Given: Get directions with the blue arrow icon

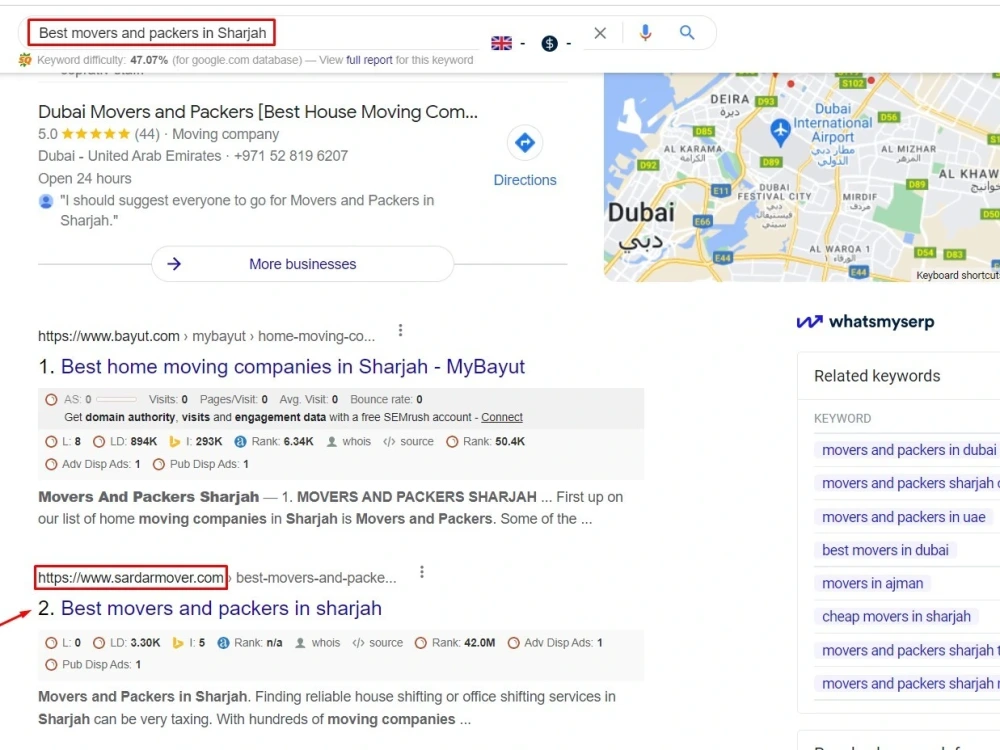Looking at the screenshot, I should pyautogui.click(x=525, y=142).
